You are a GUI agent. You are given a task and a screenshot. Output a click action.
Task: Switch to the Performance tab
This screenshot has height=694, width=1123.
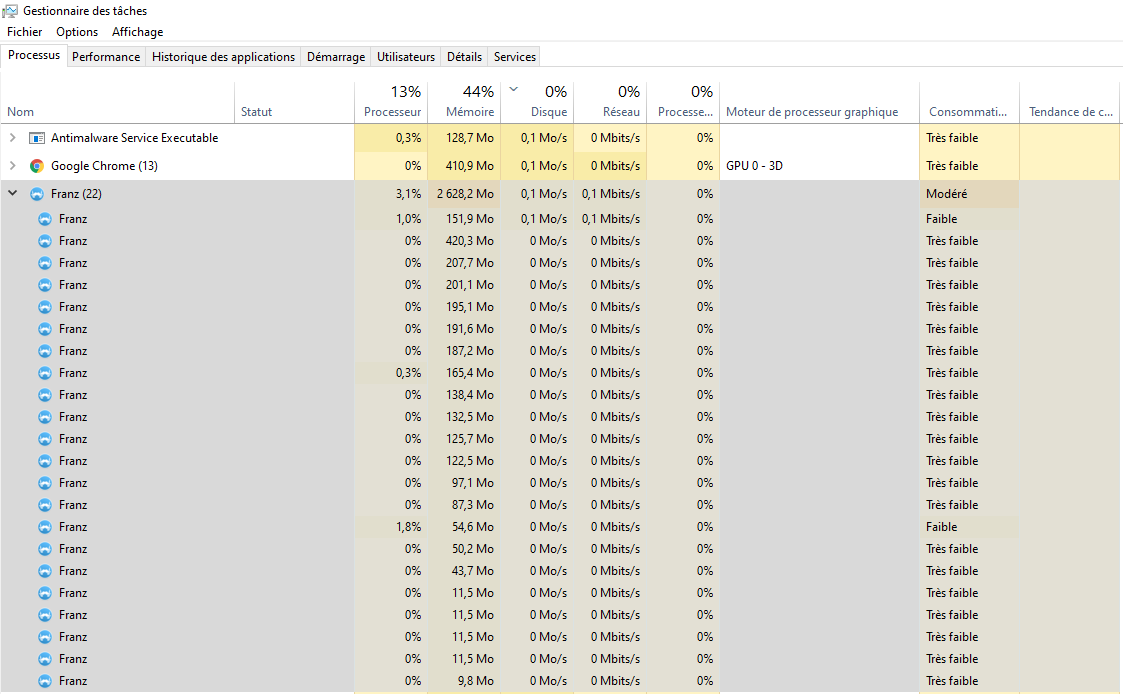pos(106,57)
